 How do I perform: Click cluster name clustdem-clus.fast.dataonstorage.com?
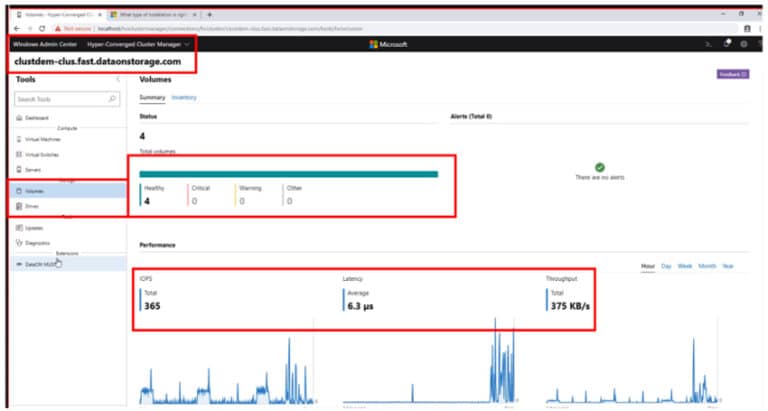click(97, 62)
